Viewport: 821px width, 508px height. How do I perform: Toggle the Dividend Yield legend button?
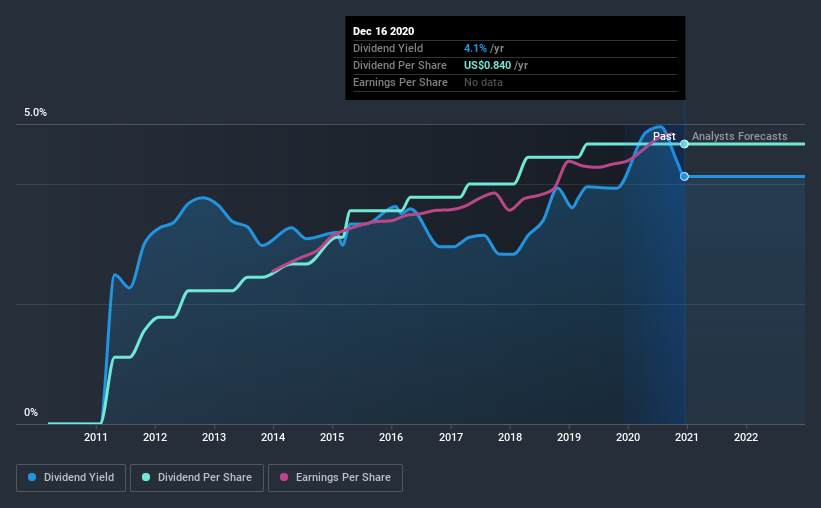[x=71, y=478]
